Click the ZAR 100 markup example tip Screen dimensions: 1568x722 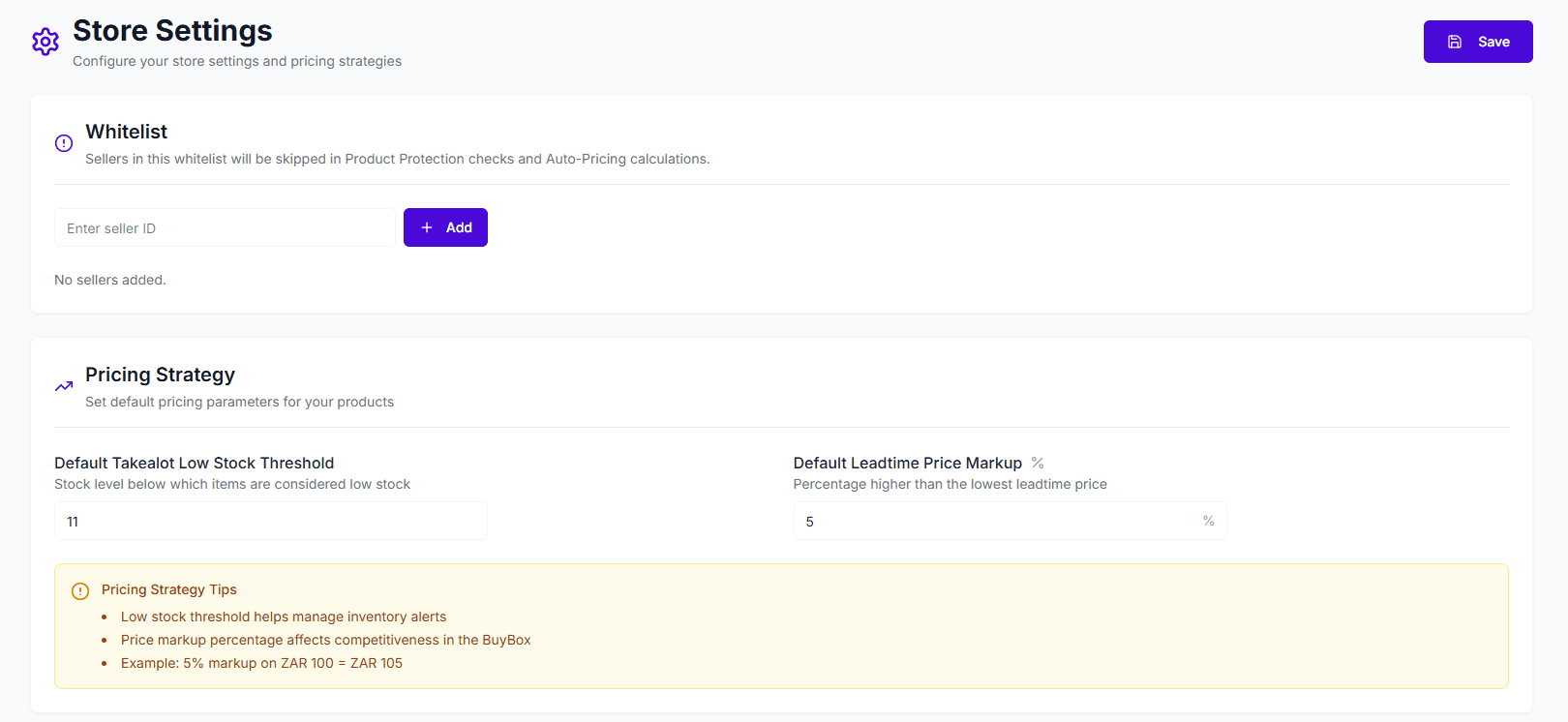pos(261,663)
